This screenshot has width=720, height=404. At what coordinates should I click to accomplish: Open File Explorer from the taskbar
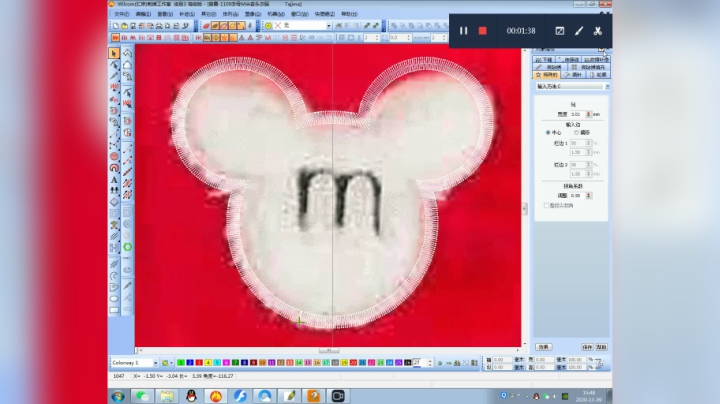tap(167, 396)
